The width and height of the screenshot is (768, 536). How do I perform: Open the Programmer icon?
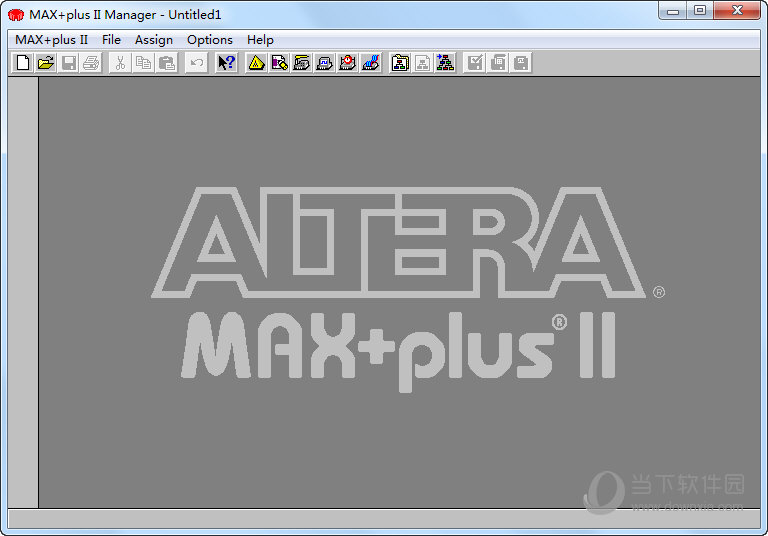pyautogui.click(x=371, y=63)
